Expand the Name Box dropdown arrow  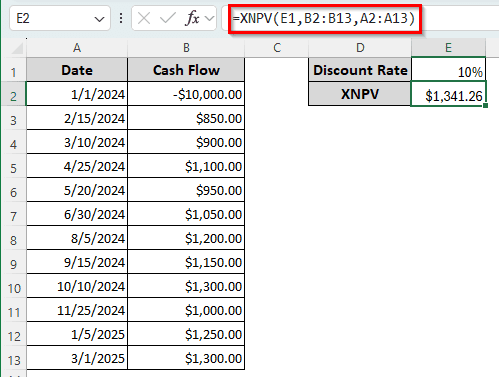(99, 19)
